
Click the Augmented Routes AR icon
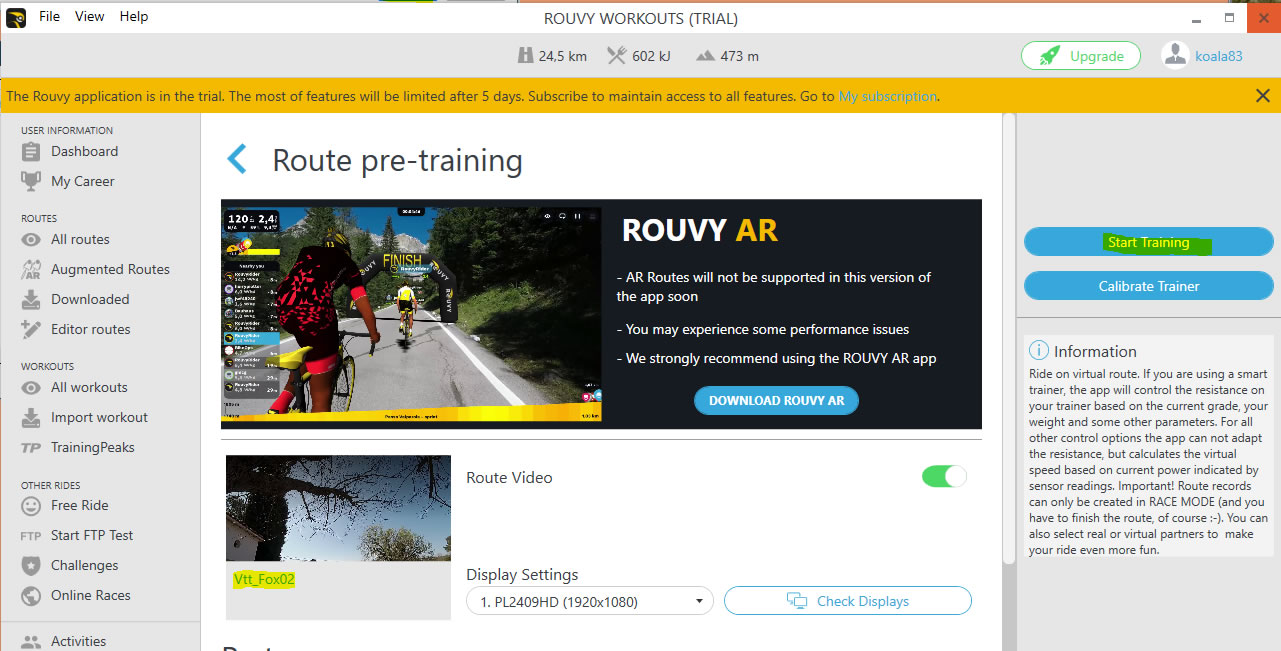(x=32, y=269)
